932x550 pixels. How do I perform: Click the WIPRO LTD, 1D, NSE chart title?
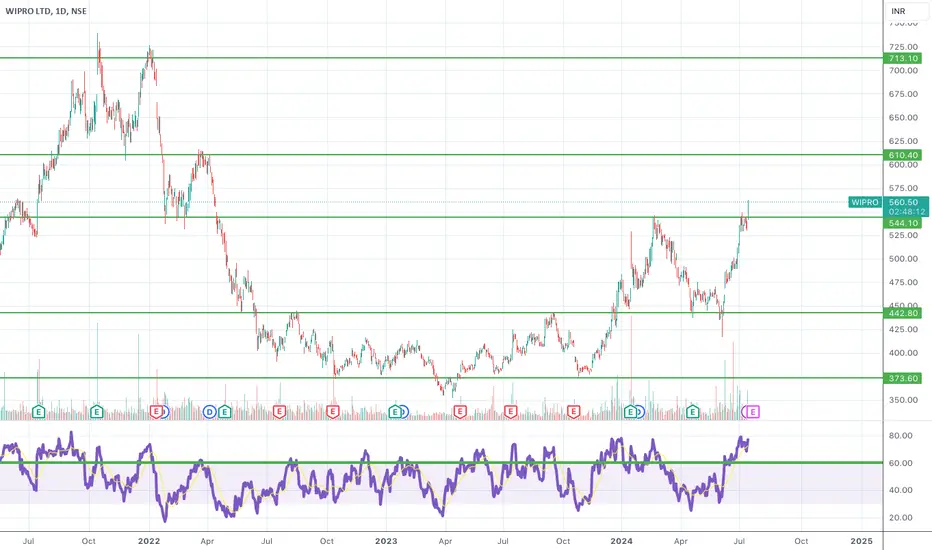tap(46, 11)
